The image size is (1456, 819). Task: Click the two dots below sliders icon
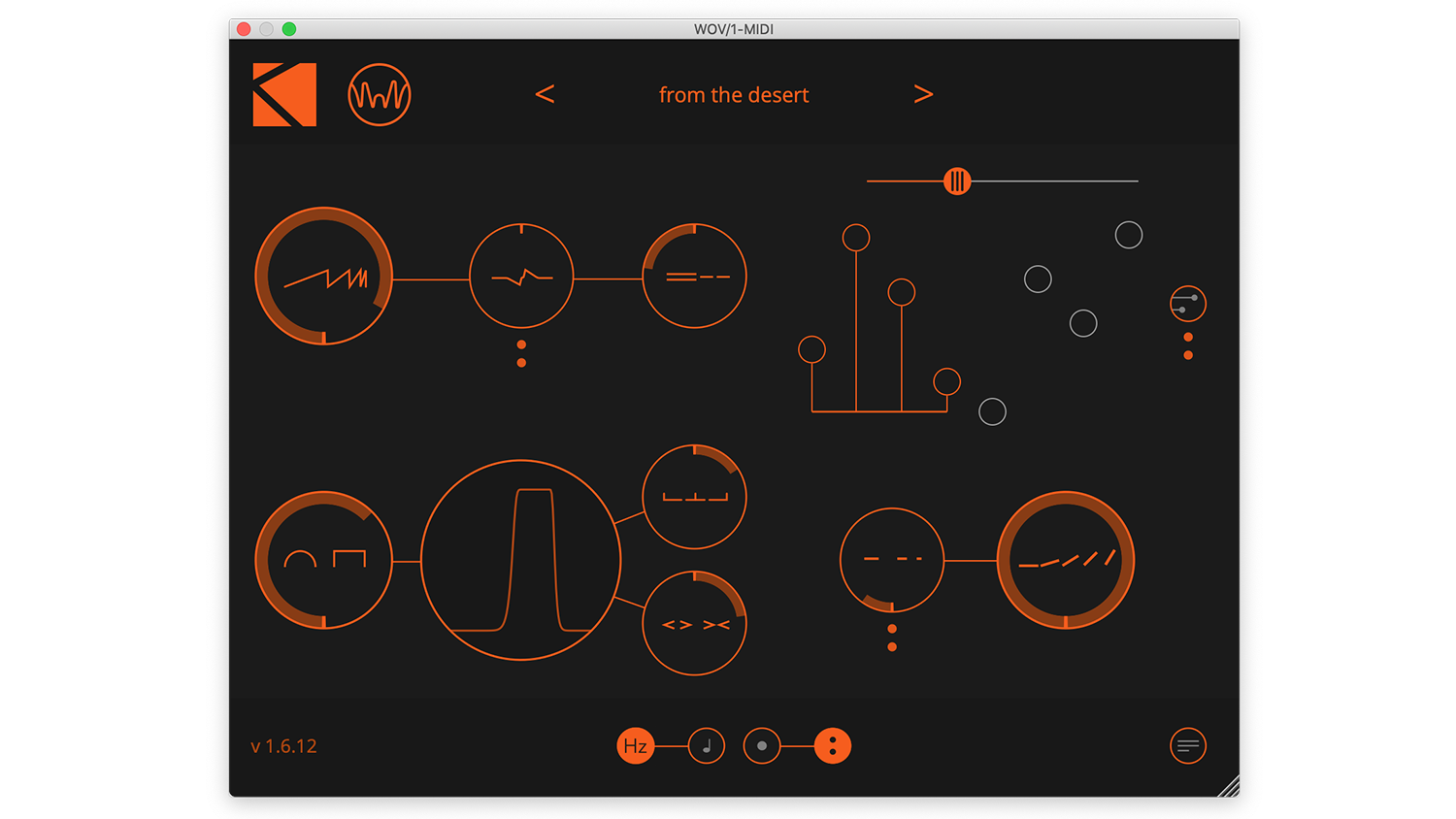tap(1188, 346)
